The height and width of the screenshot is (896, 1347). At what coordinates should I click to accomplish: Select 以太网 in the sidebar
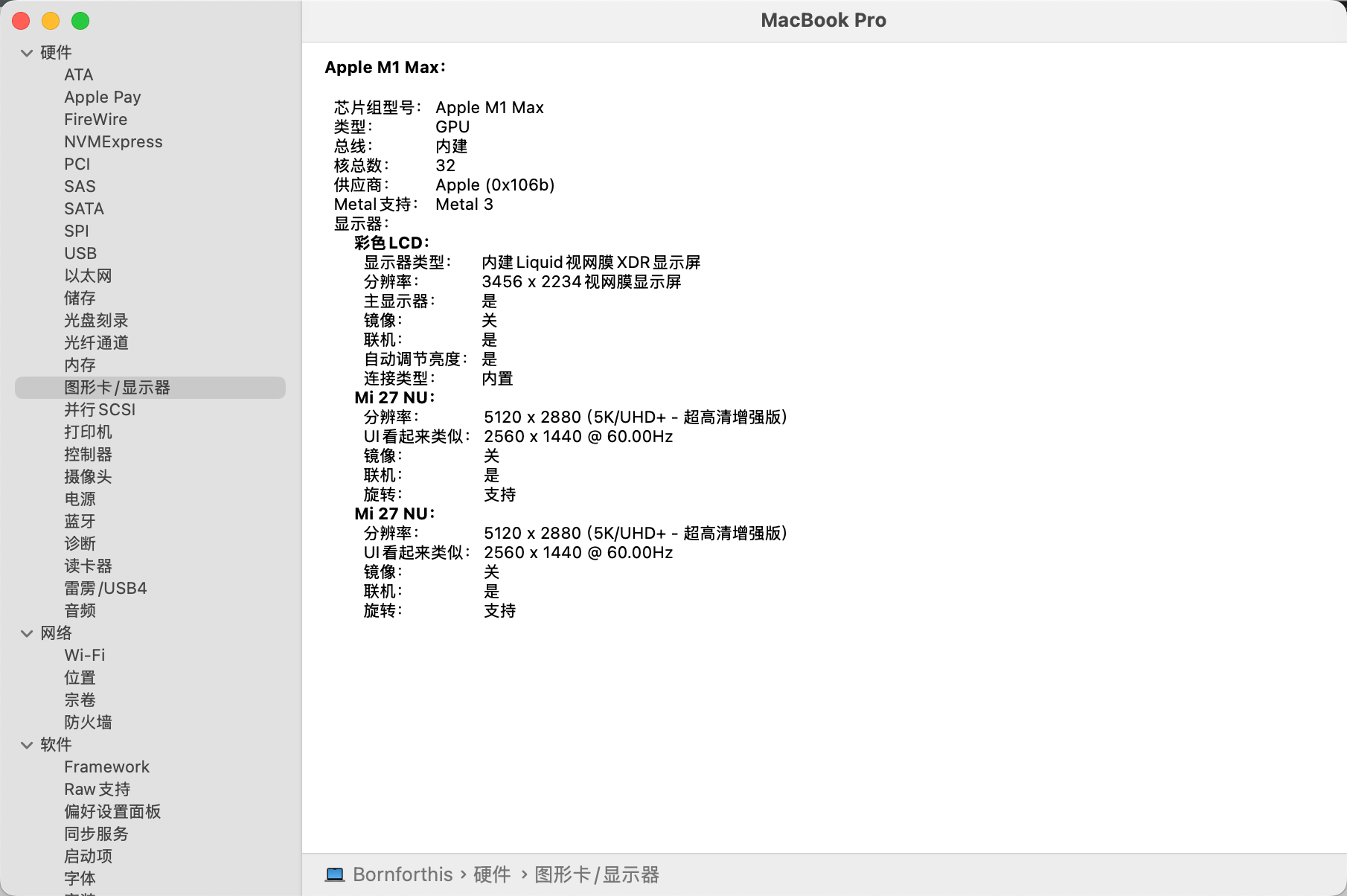click(x=88, y=276)
